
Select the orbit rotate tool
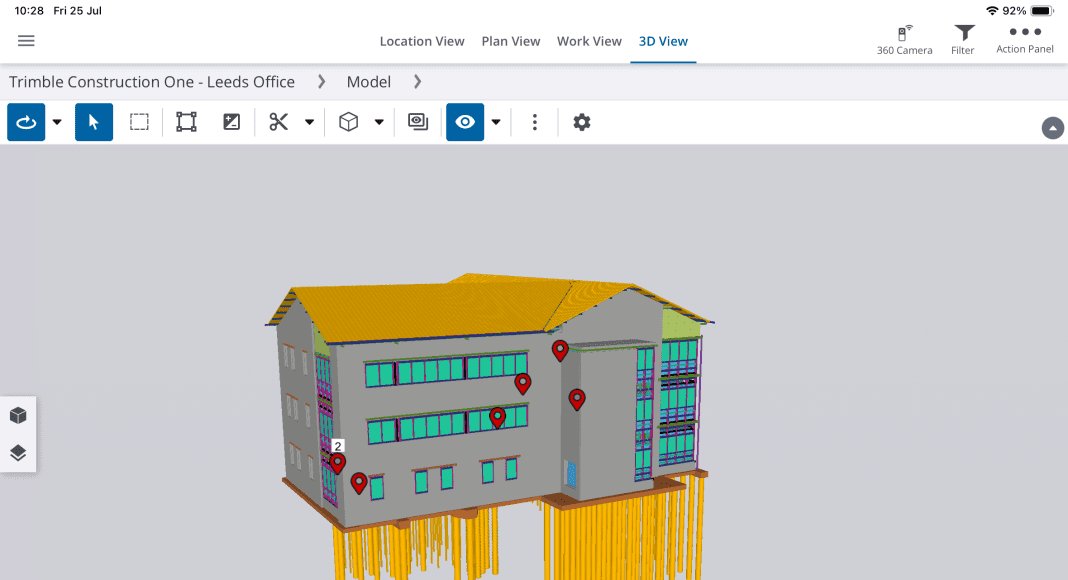point(26,122)
